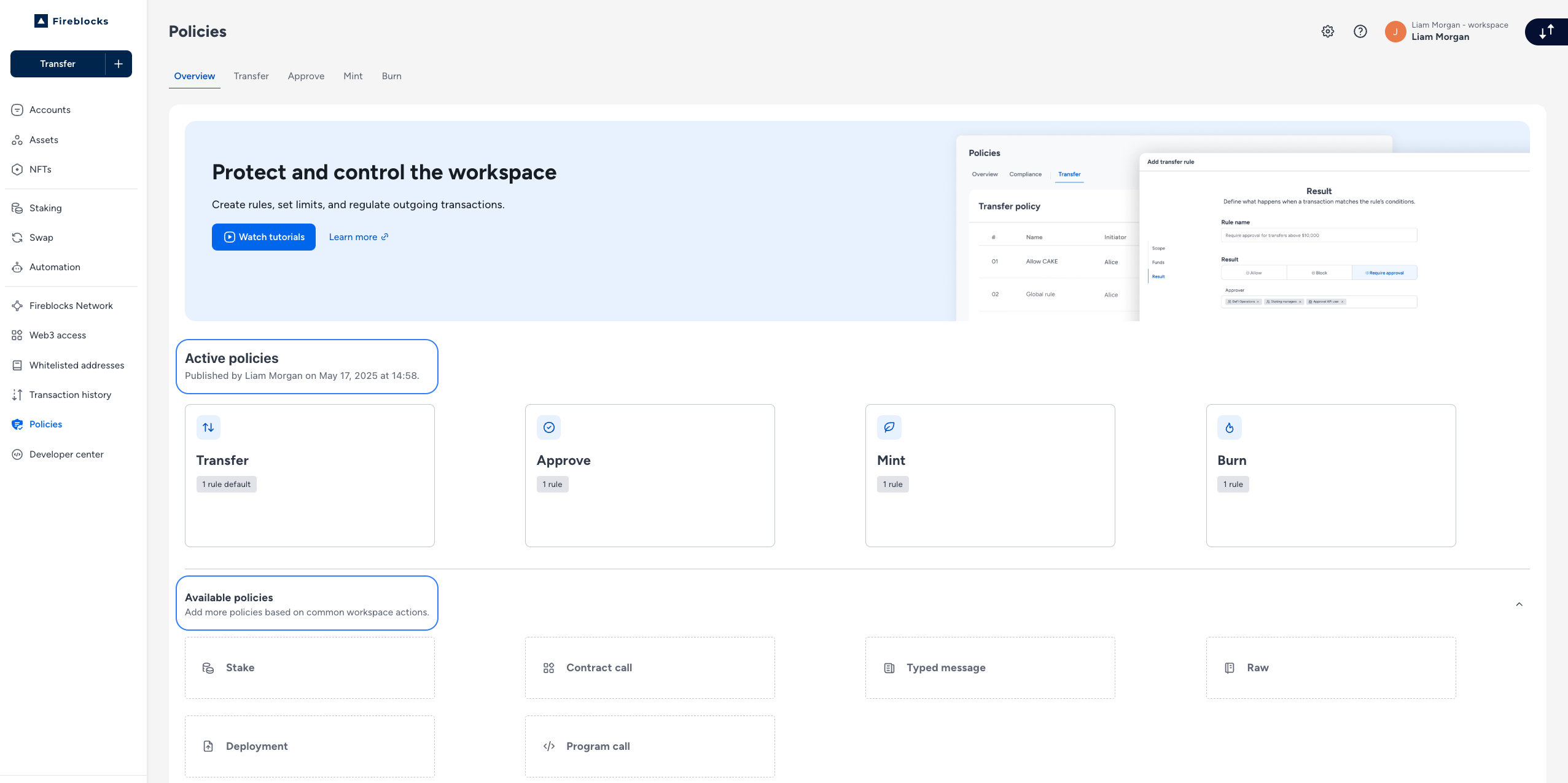Open the Whitelisted addresses link
Image resolution: width=1568 pixels, height=783 pixels.
point(77,365)
